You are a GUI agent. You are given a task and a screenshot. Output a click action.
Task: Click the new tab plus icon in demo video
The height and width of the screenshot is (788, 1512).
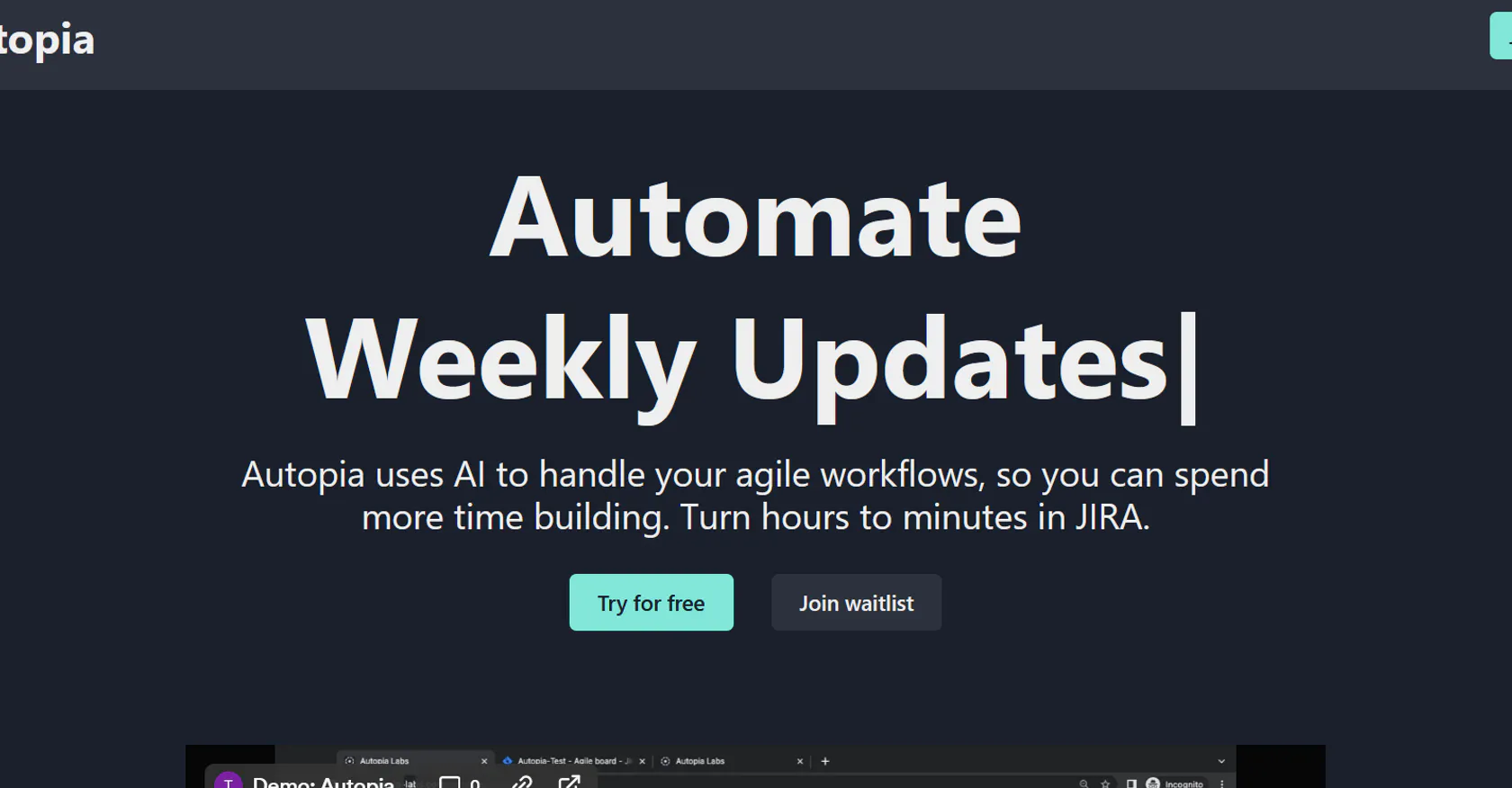[825, 761]
